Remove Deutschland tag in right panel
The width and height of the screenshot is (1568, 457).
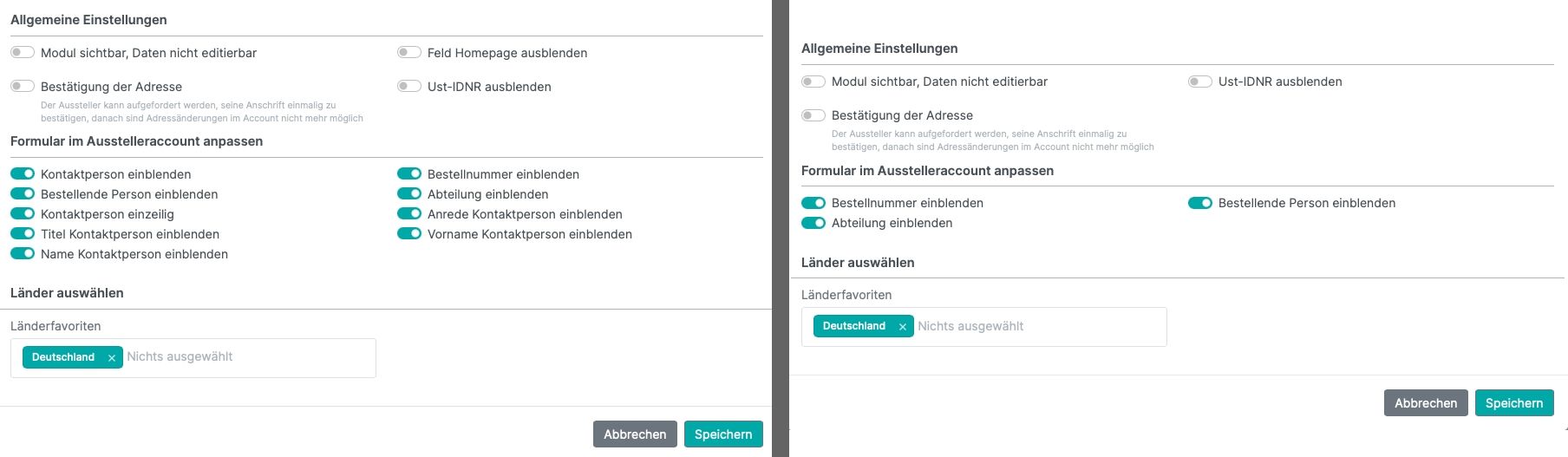[x=903, y=327]
